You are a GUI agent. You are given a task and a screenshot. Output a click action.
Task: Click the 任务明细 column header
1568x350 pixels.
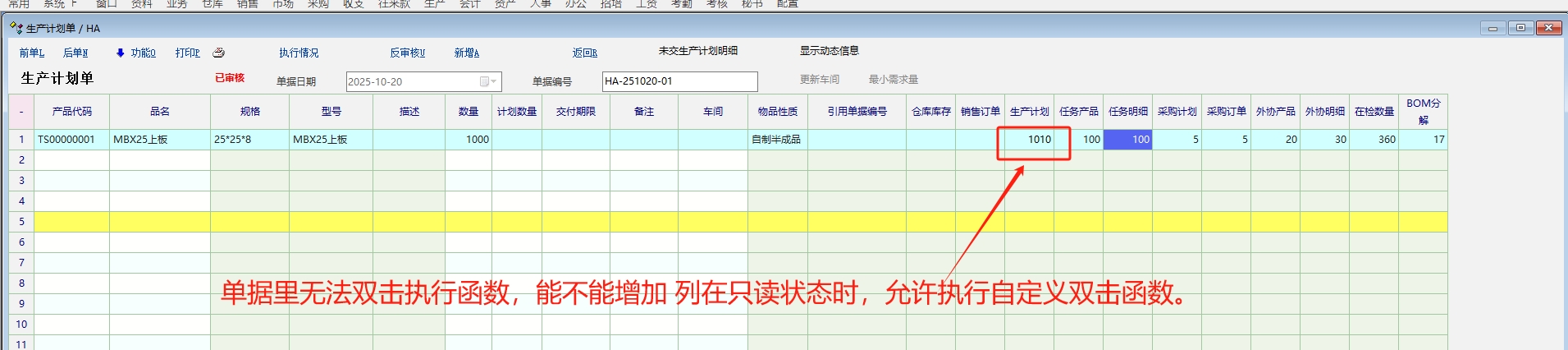[1127, 112]
